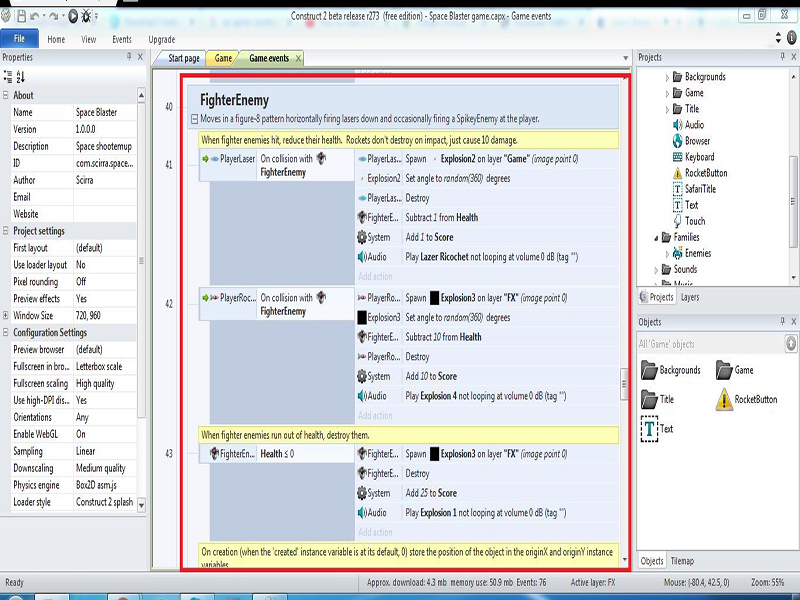800x600 pixels.
Task: Click Add action under event 43
Action: [x=376, y=532]
